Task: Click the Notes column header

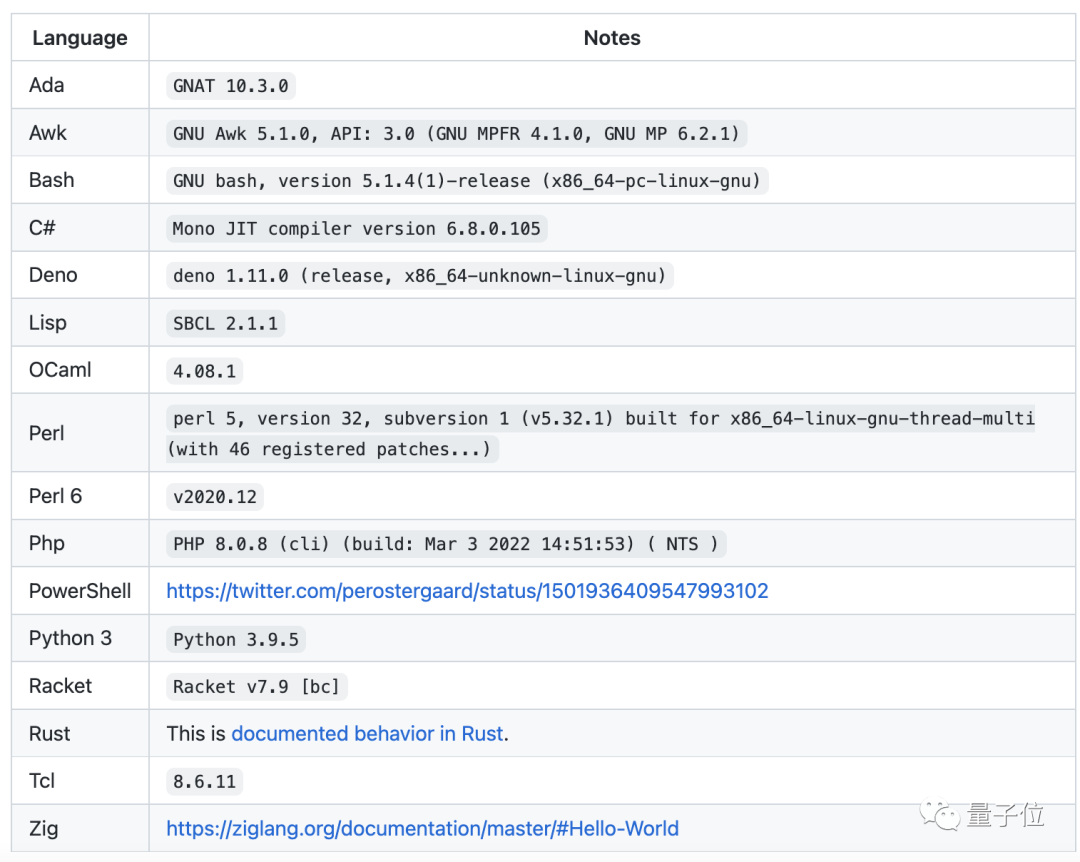Action: (612, 38)
